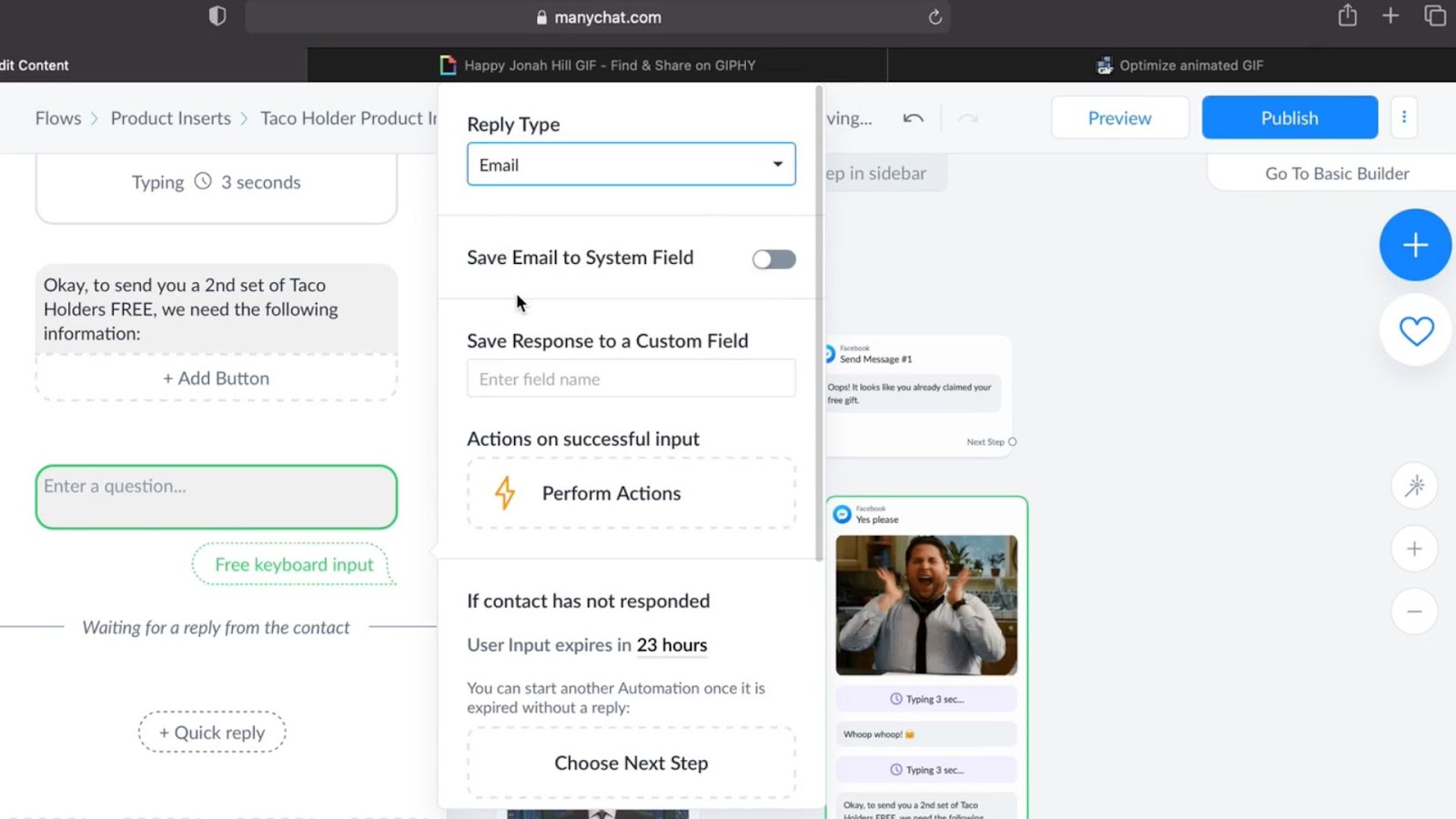Switch to Happy Jonah Hill GIF tab
This screenshot has width=1456, height=819.
tap(597, 66)
